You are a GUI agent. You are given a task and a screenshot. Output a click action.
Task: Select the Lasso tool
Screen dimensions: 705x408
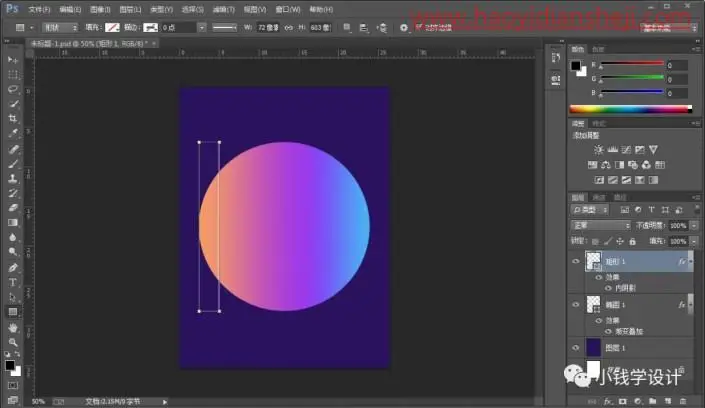coord(13,90)
